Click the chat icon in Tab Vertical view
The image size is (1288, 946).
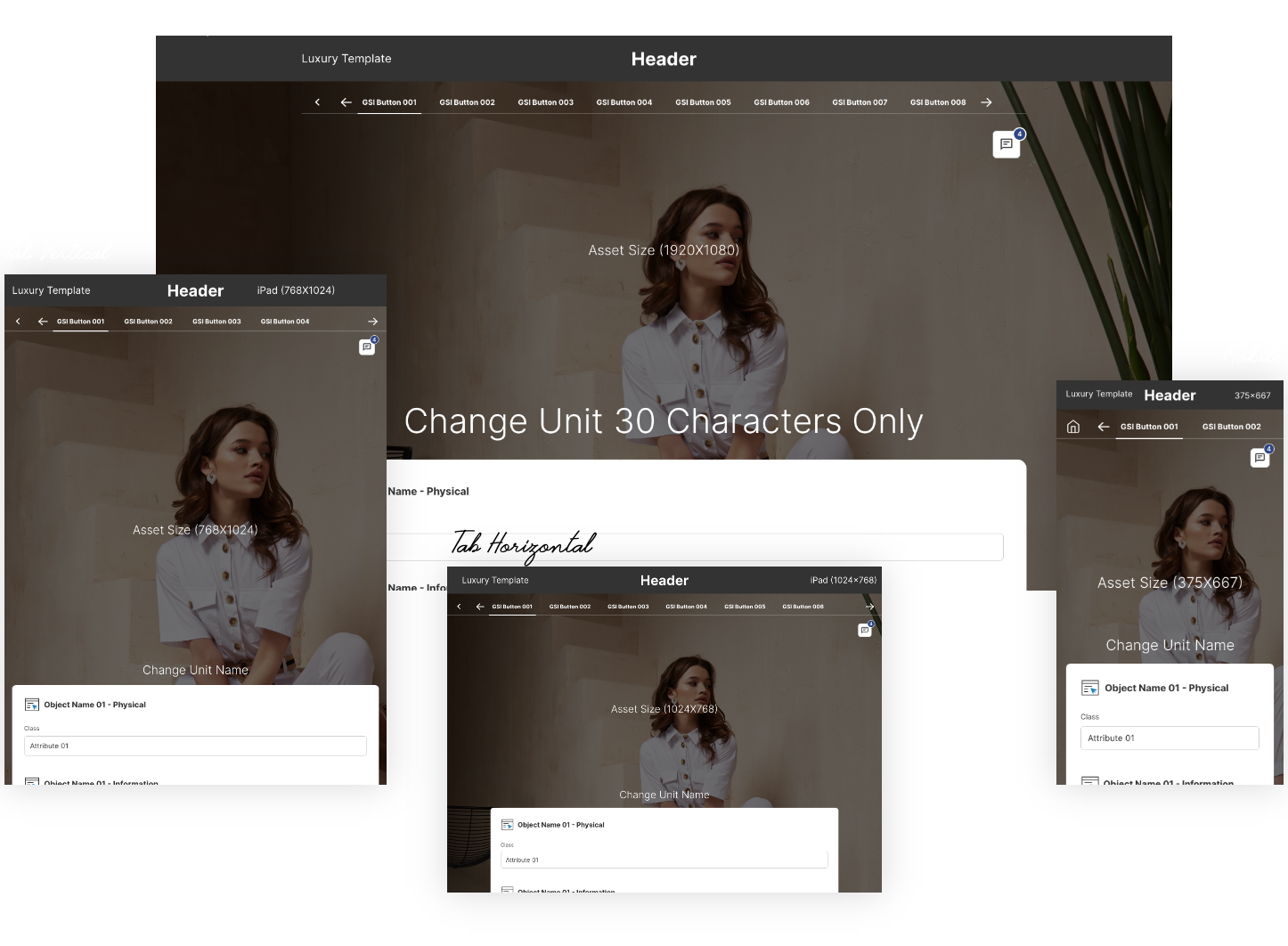click(x=366, y=347)
